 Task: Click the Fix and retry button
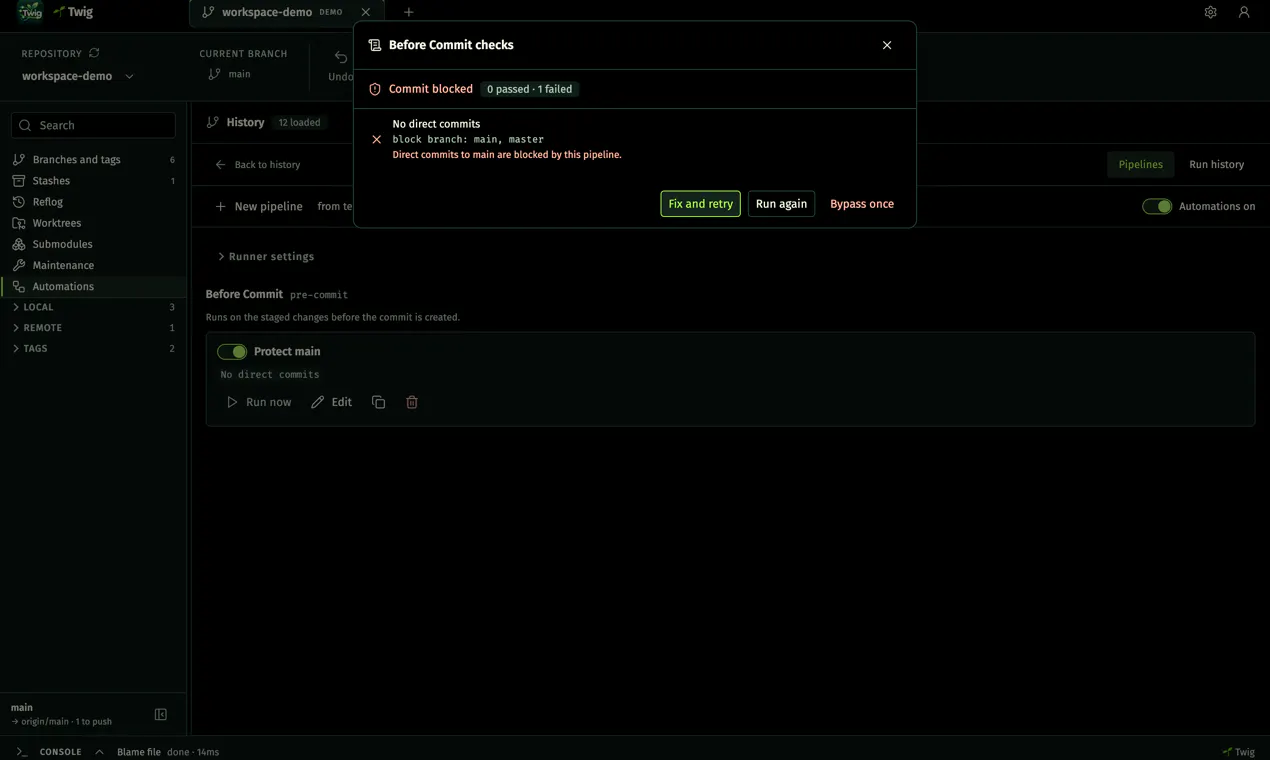(701, 204)
